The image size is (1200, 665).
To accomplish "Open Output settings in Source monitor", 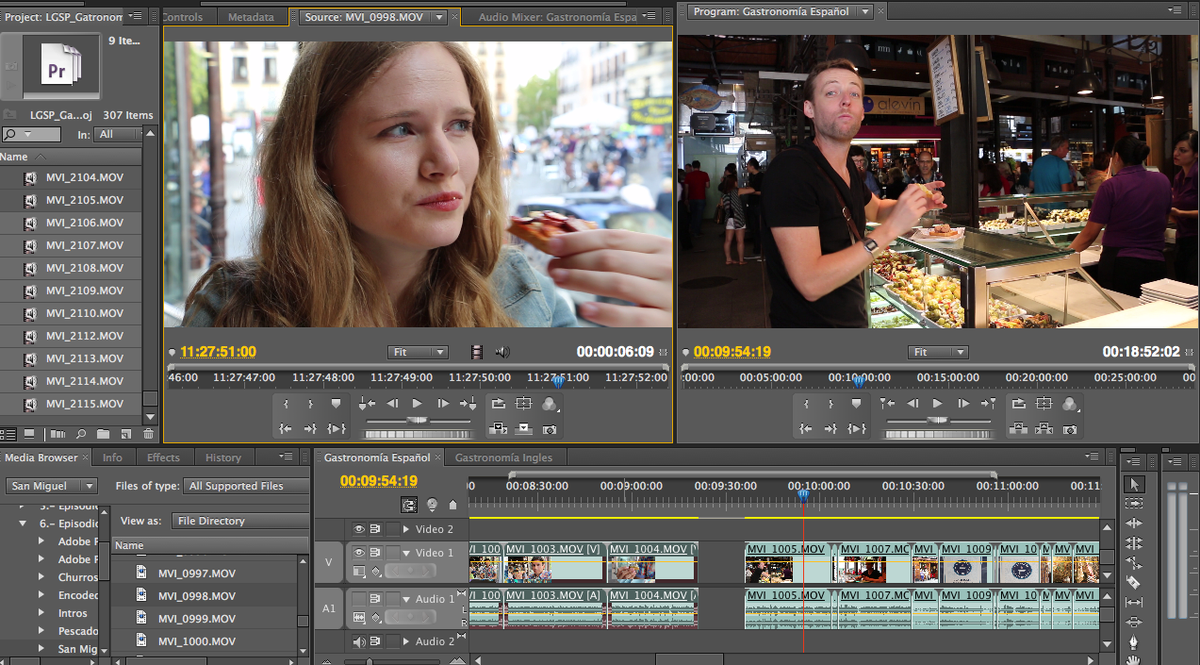I will pyautogui.click(x=548, y=404).
